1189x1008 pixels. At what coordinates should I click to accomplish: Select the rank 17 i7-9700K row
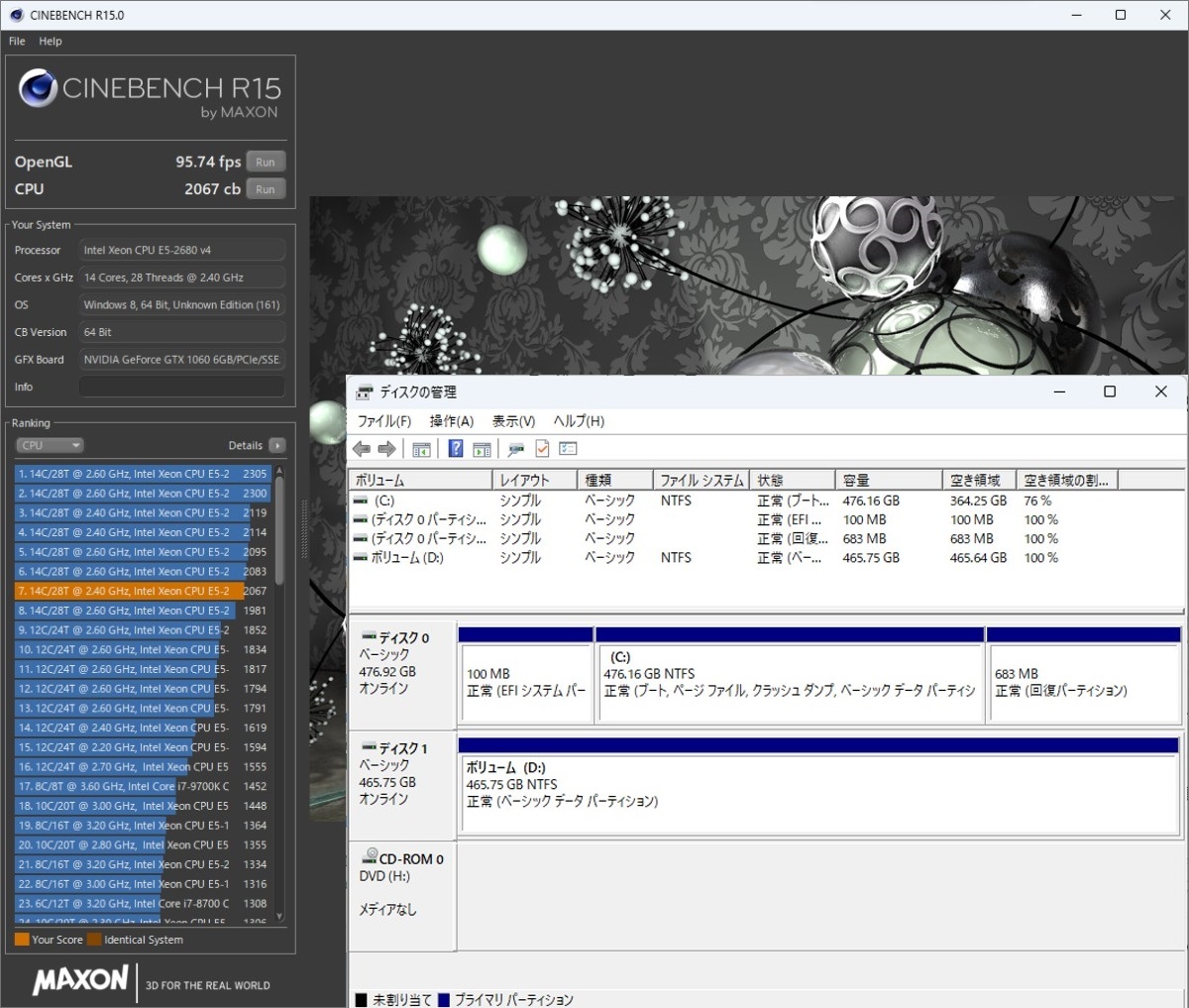(x=143, y=786)
